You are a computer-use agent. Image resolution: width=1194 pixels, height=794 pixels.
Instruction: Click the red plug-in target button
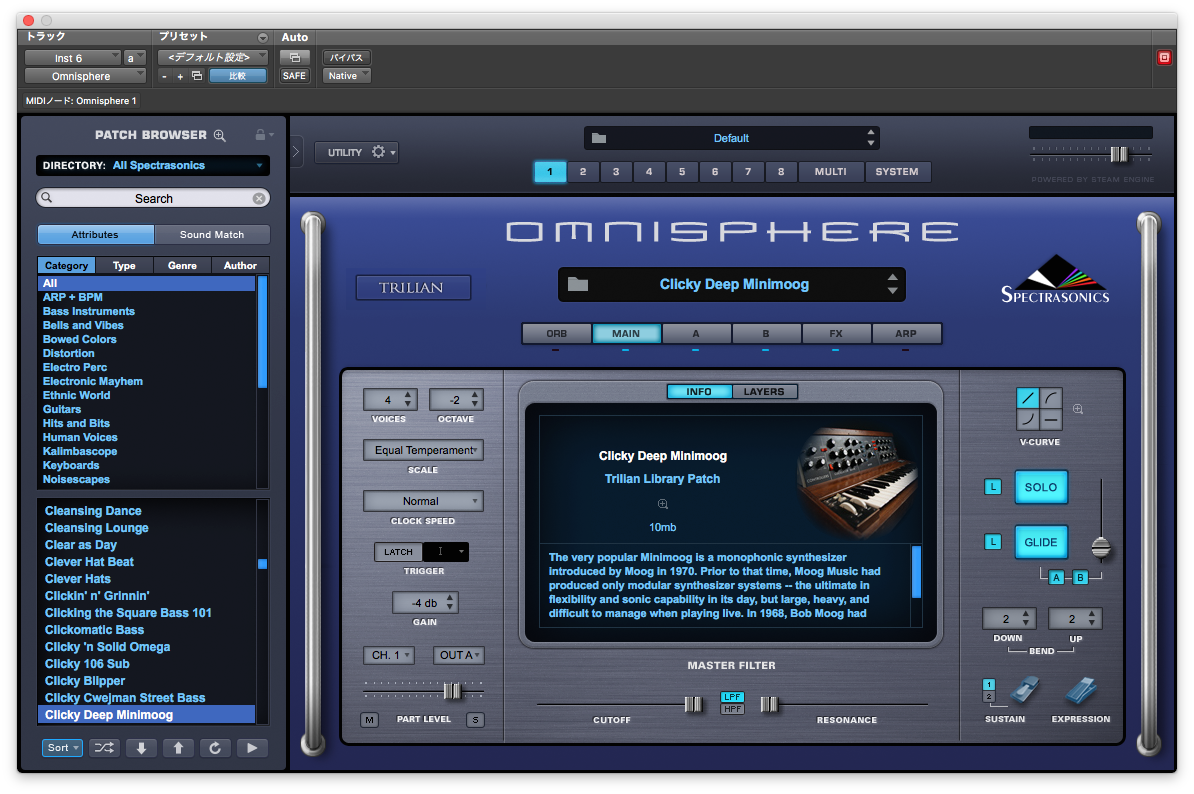click(x=1164, y=57)
